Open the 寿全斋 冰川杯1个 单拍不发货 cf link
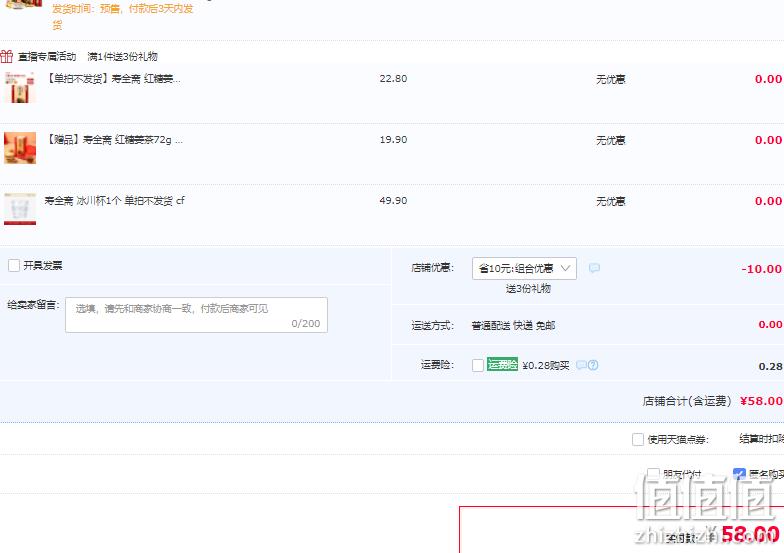Image resolution: width=784 pixels, height=553 pixels. click(x=114, y=200)
